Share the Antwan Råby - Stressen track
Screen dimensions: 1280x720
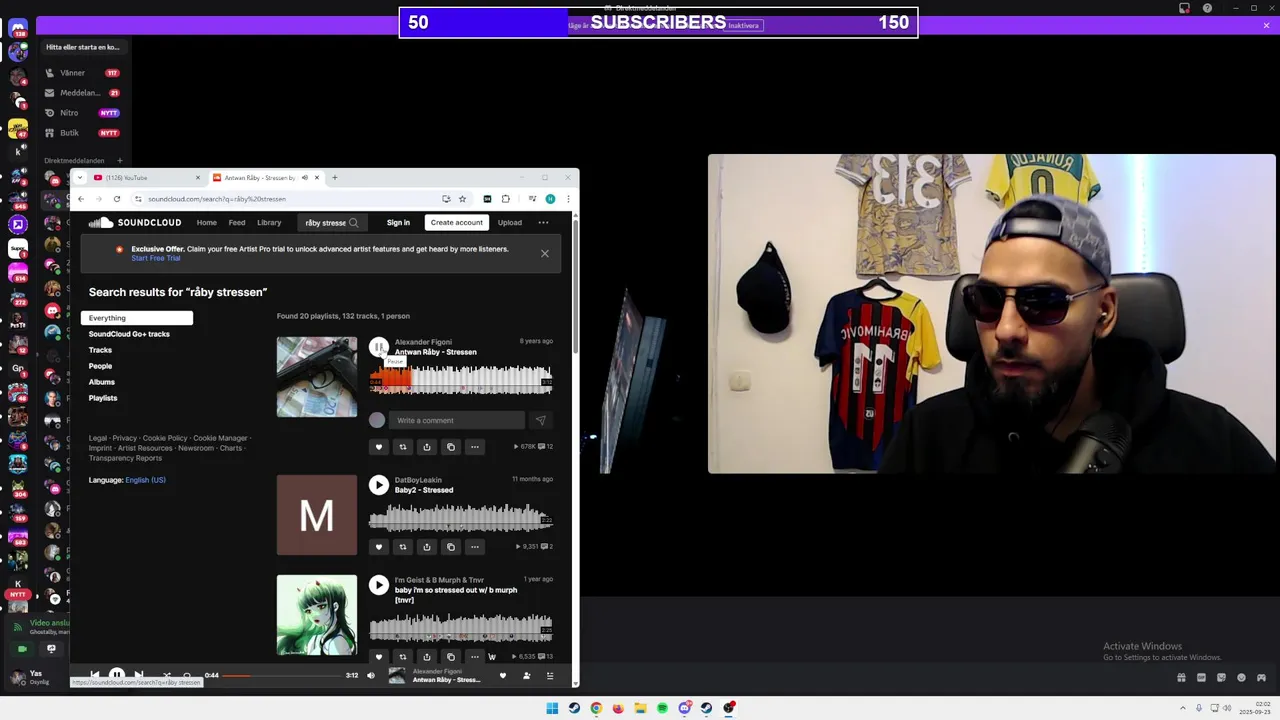pos(426,447)
